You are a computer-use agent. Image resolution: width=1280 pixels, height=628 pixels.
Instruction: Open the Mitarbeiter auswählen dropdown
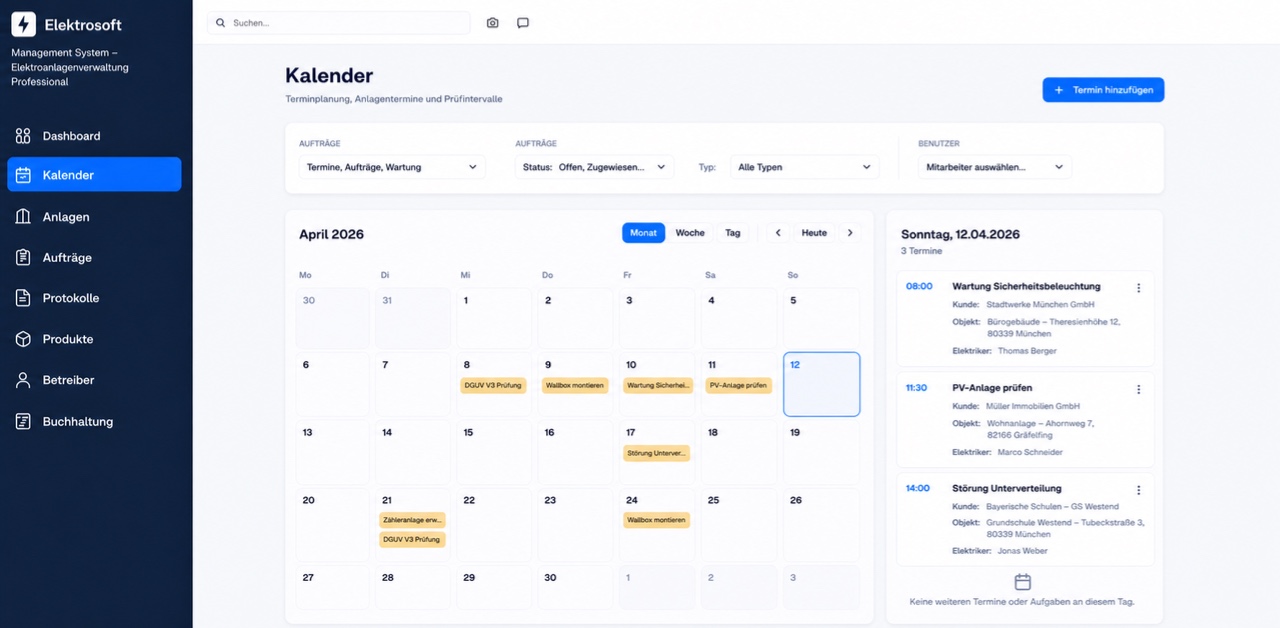(994, 167)
